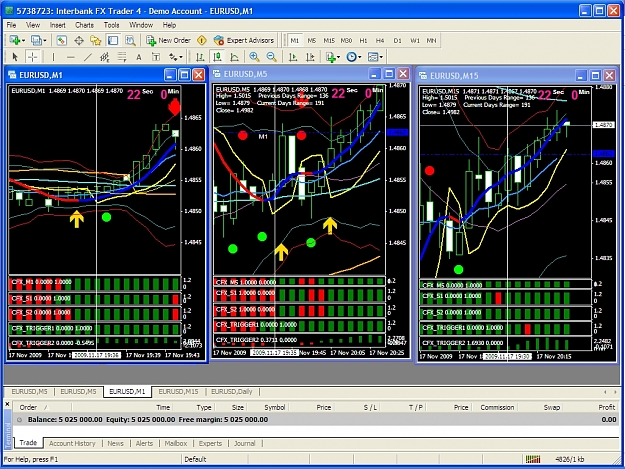
Task: Open the Profiles dropdown
Action: pos(39,40)
